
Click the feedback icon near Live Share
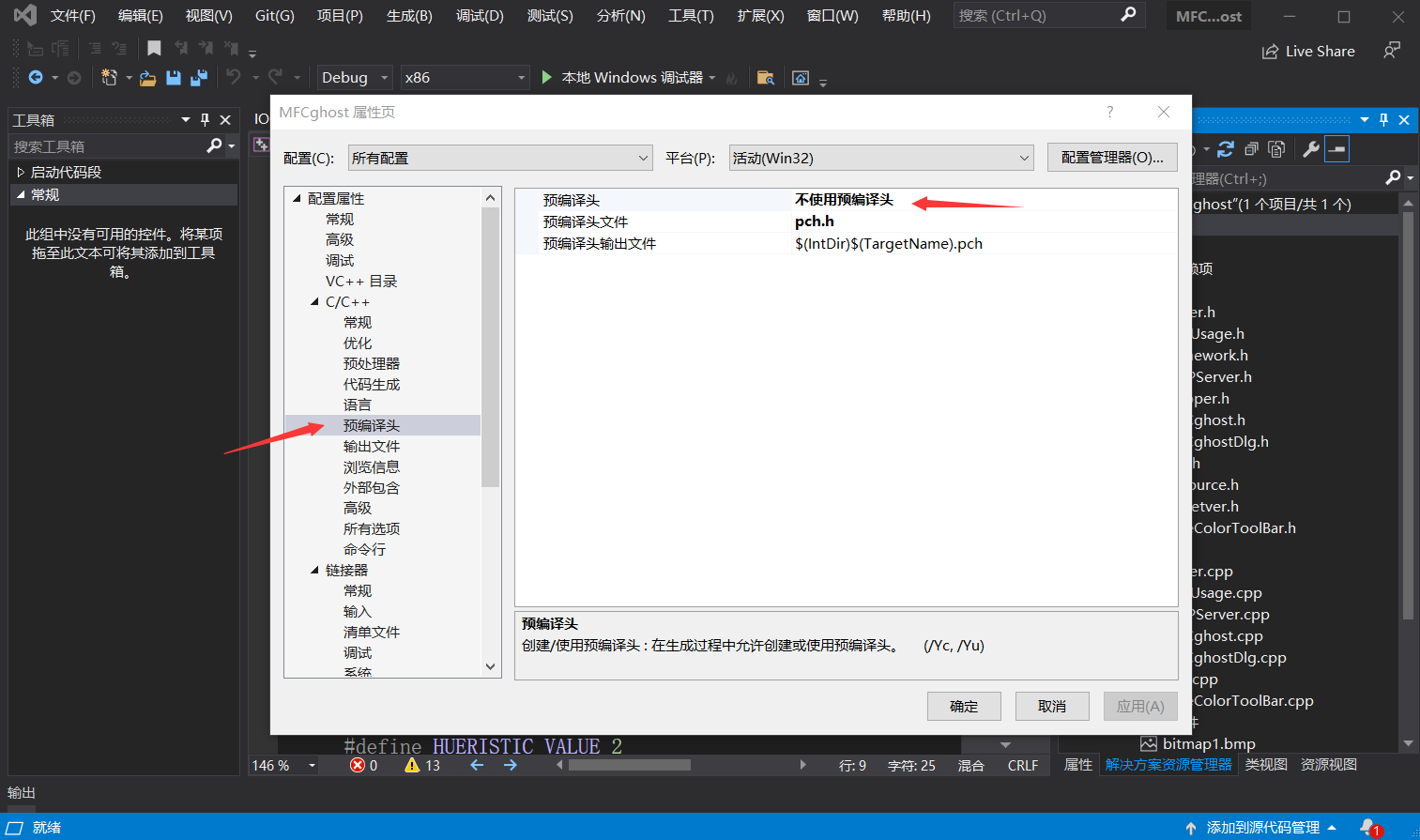[x=1392, y=51]
